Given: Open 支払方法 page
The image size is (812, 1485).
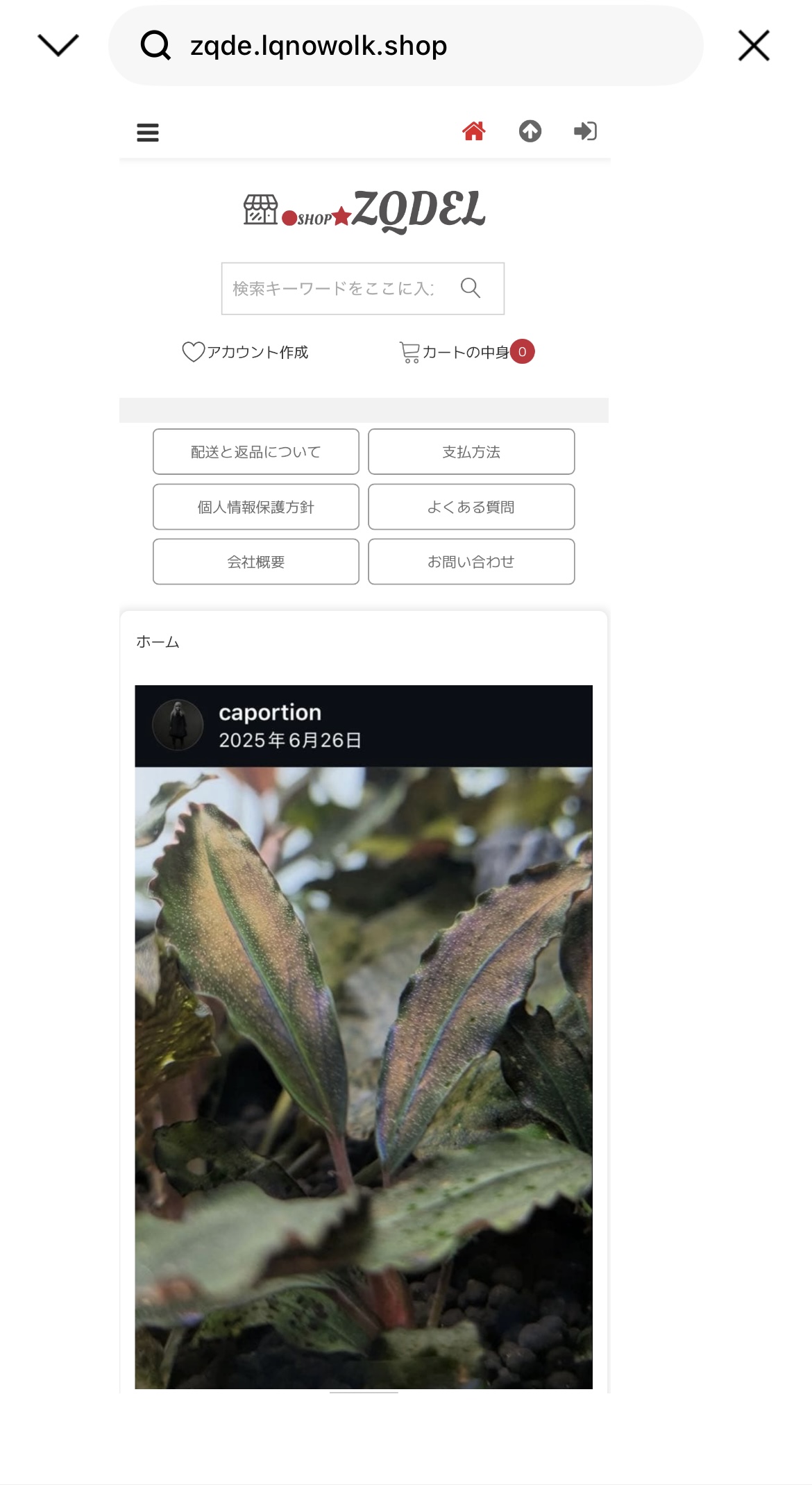Looking at the screenshot, I should click(x=471, y=452).
